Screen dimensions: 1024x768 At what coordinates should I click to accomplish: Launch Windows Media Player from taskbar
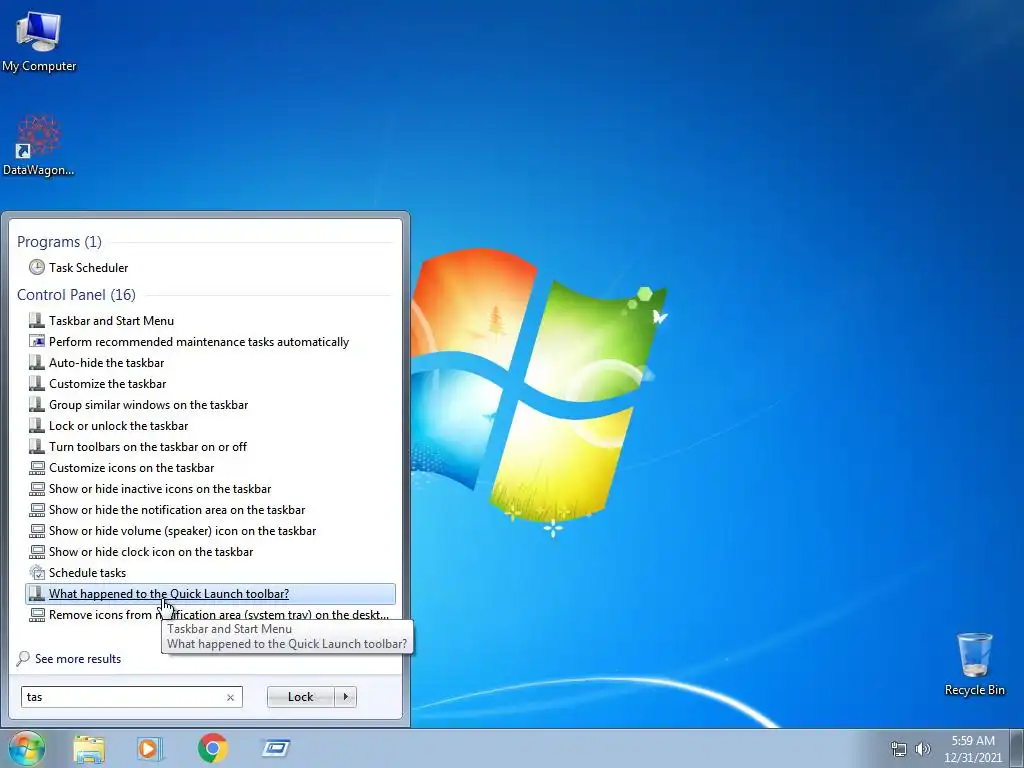(x=150, y=748)
